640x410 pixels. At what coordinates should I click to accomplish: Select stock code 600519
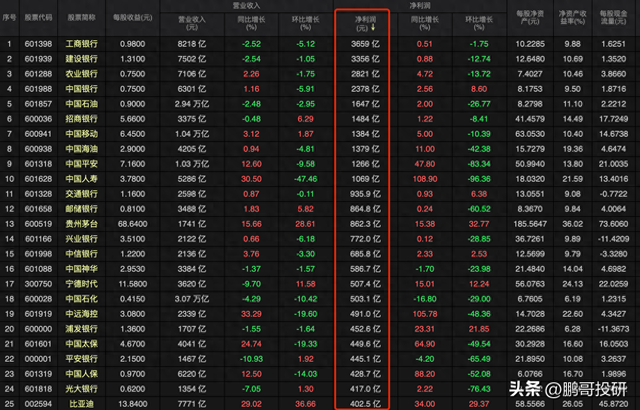tap(38, 224)
